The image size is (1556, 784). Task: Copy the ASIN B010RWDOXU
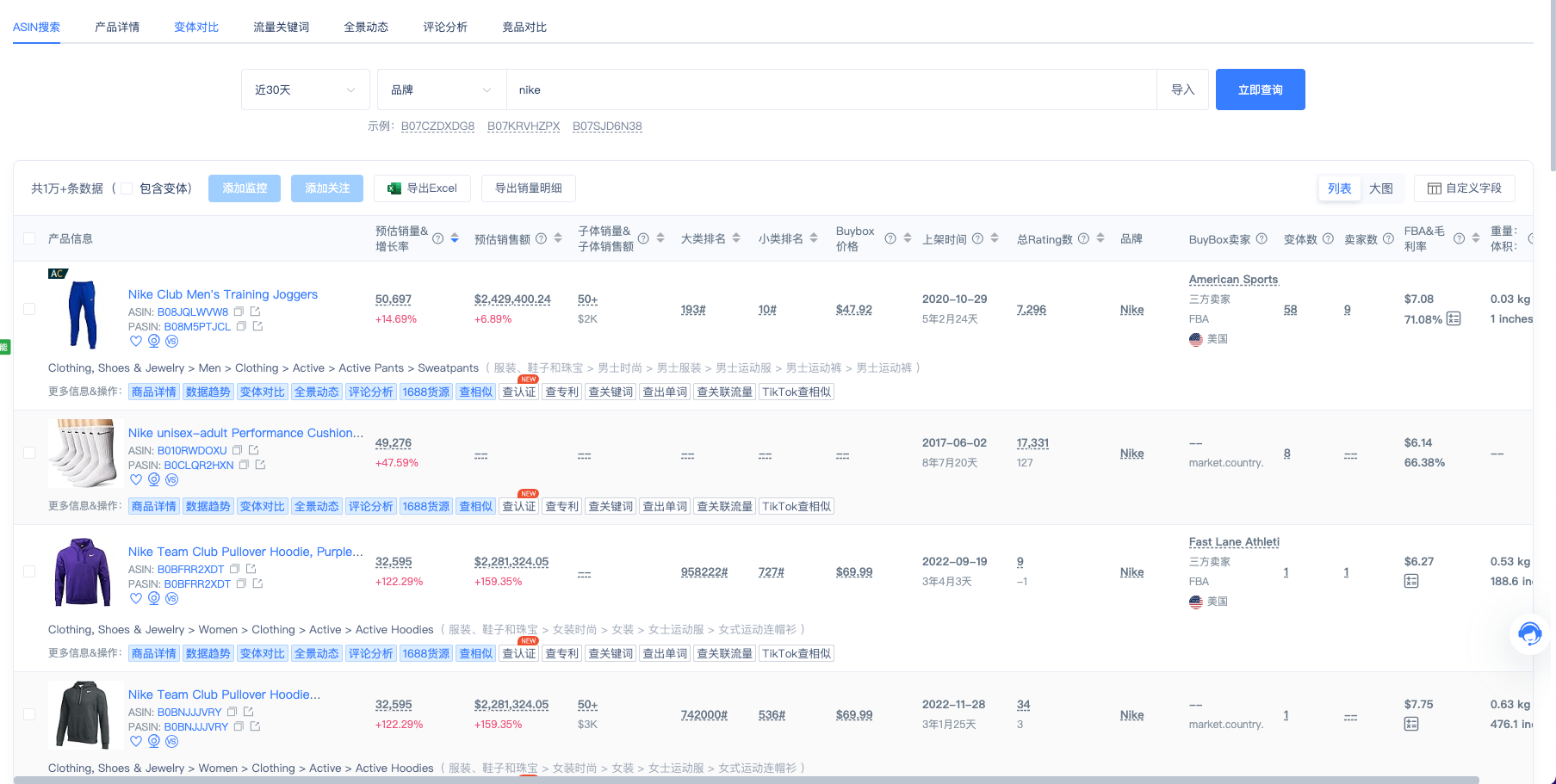coord(237,450)
